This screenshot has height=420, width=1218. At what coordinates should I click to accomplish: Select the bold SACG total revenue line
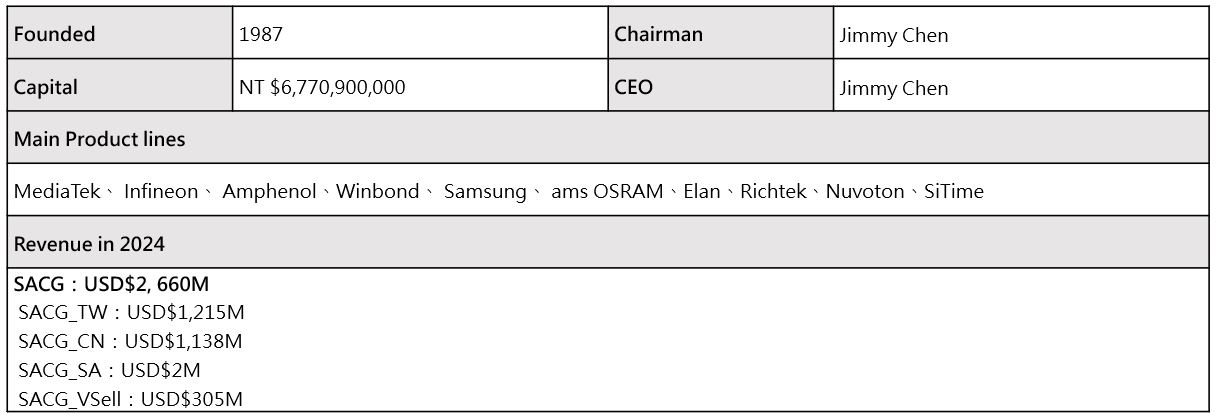point(111,284)
